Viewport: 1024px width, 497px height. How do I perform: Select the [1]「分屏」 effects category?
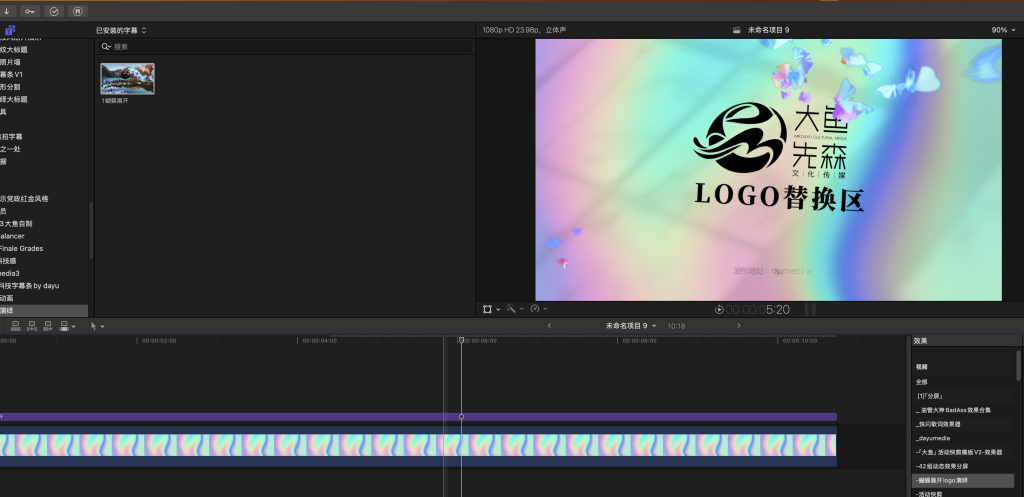pyautogui.click(x=930, y=396)
